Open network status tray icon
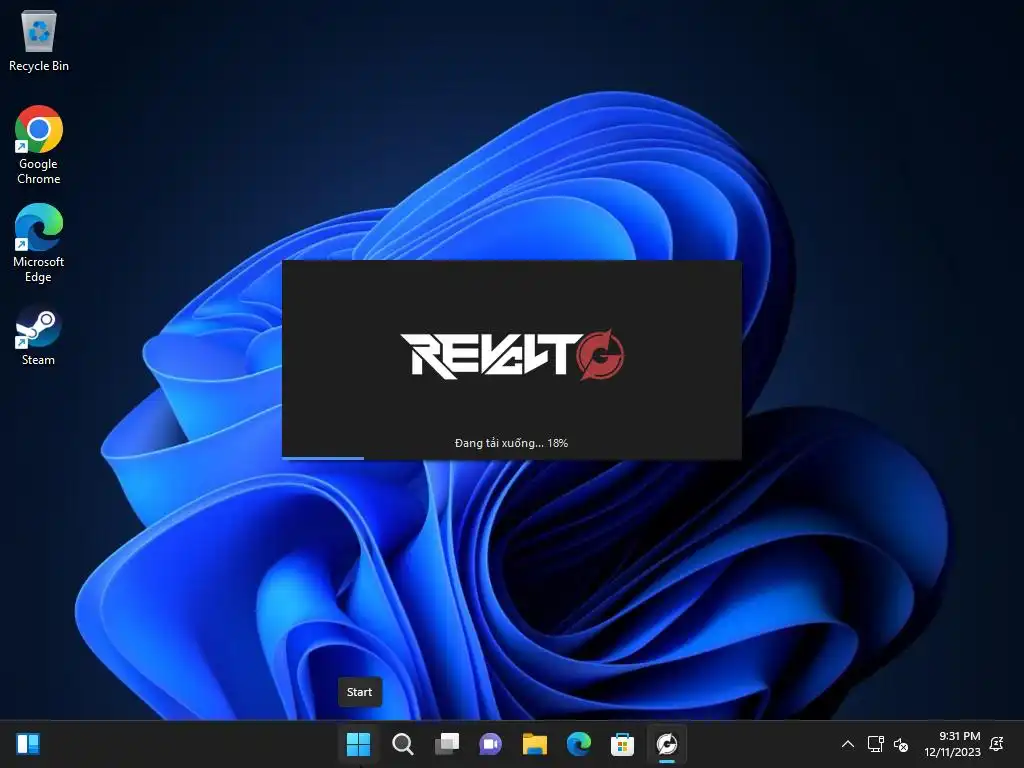 pos(875,744)
